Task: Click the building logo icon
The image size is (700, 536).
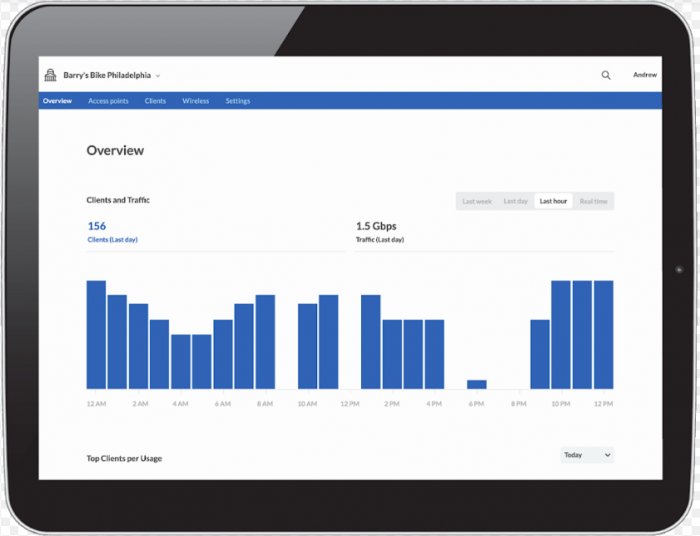Action: 50,75
